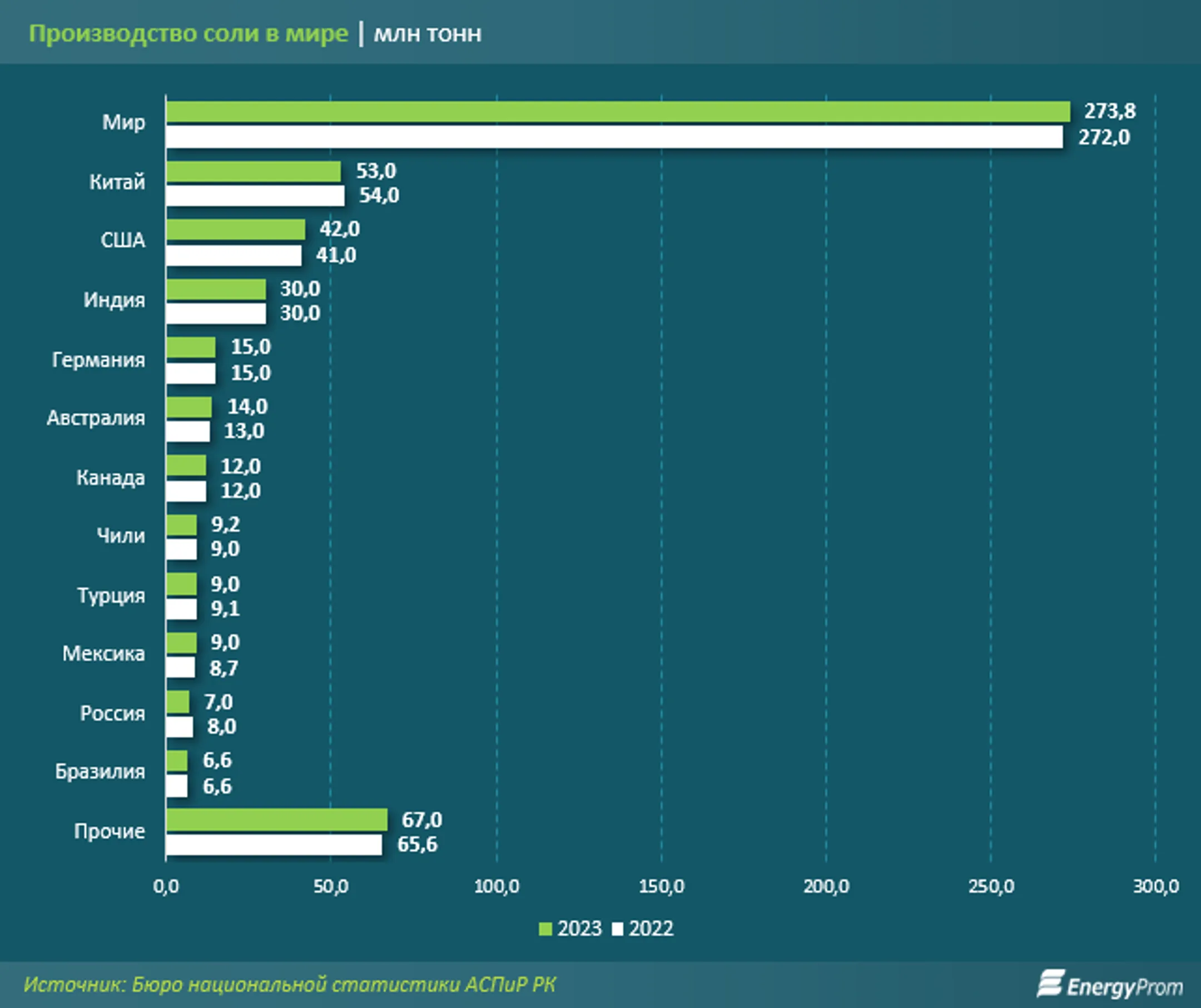Image resolution: width=1201 pixels, height=1008 pixels.
Task: Click the '9,1' value for Турция
Action: (x=225, y=608)
